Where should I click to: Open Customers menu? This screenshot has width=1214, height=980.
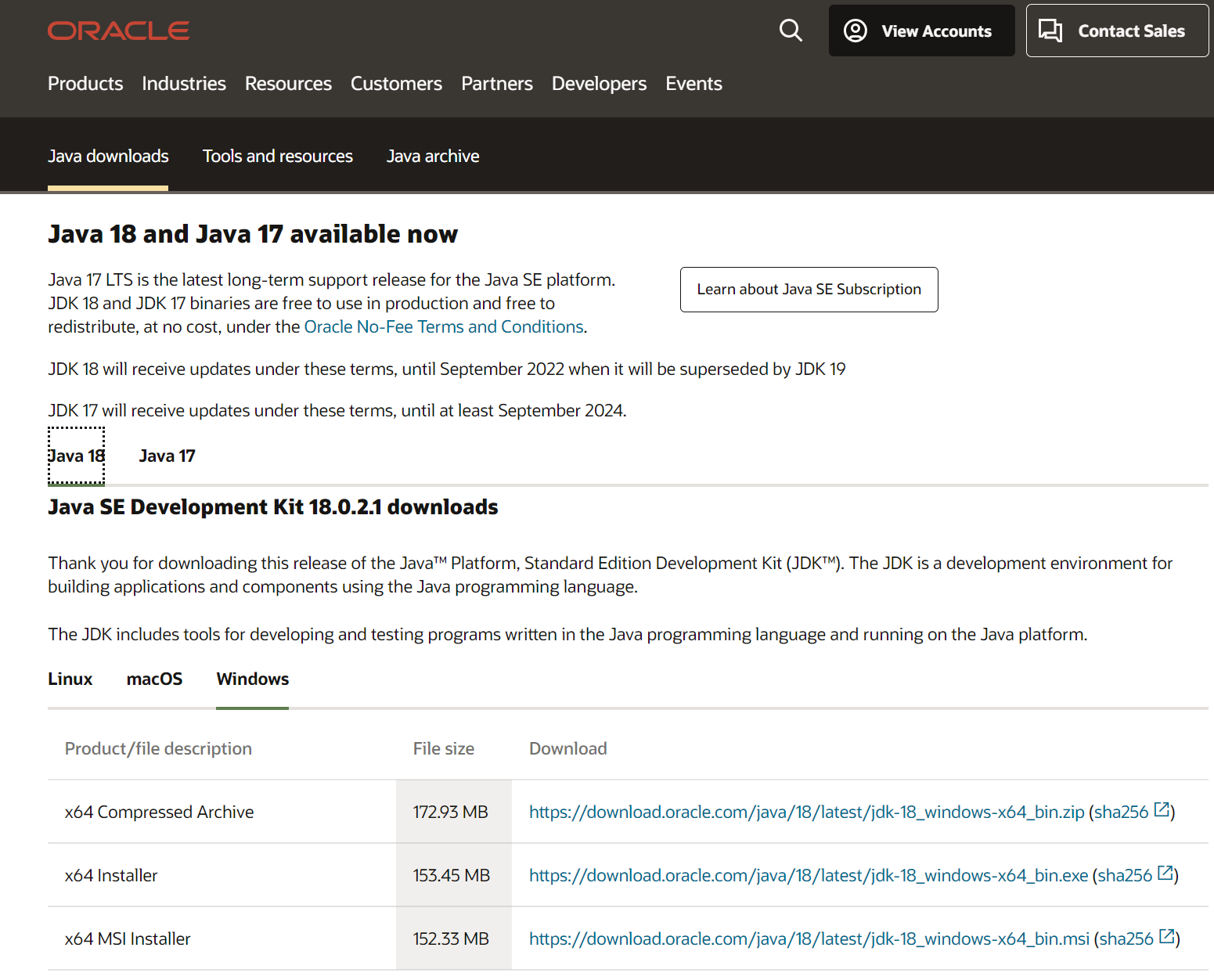(396, 84)
